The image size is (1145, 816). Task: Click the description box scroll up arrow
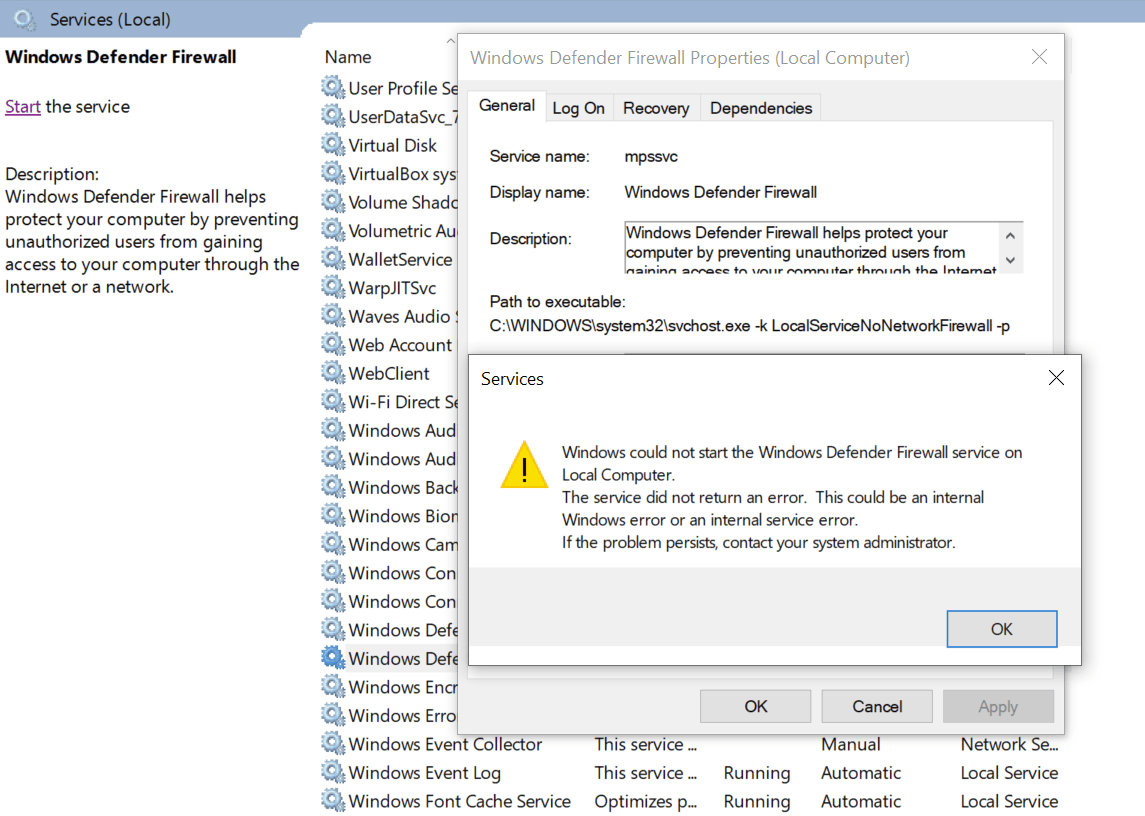click(1010, 236)
